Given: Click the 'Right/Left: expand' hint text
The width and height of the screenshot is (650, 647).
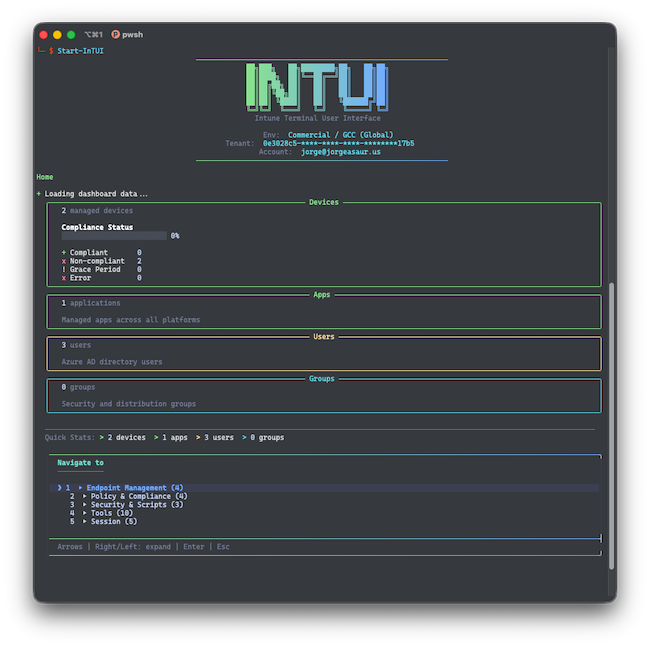Looking at the screenshot, I should pyautogui.click(x=133, y=547).
